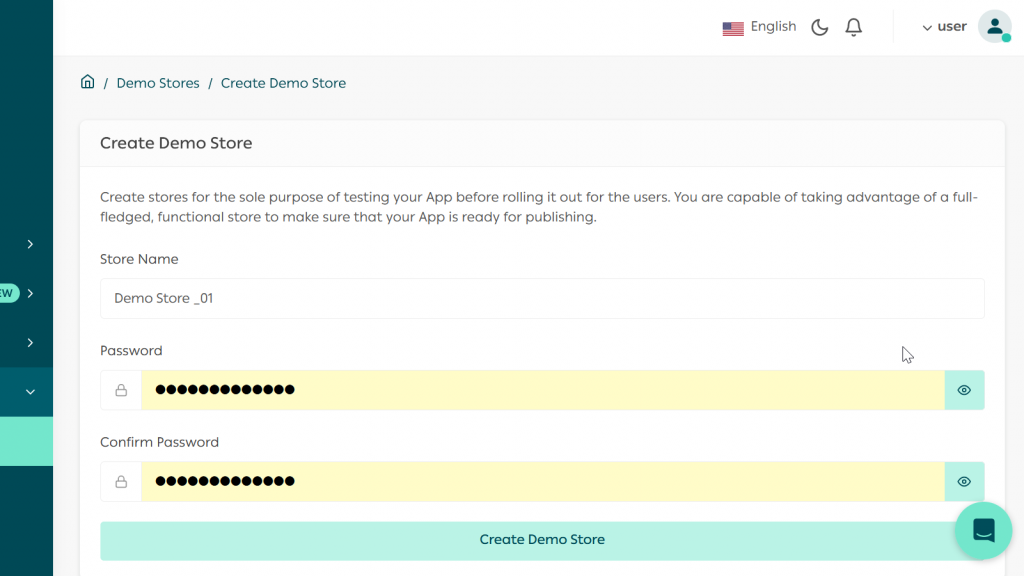
Task: Click the home icon in the breadcrumb
Action: (87, 82)
